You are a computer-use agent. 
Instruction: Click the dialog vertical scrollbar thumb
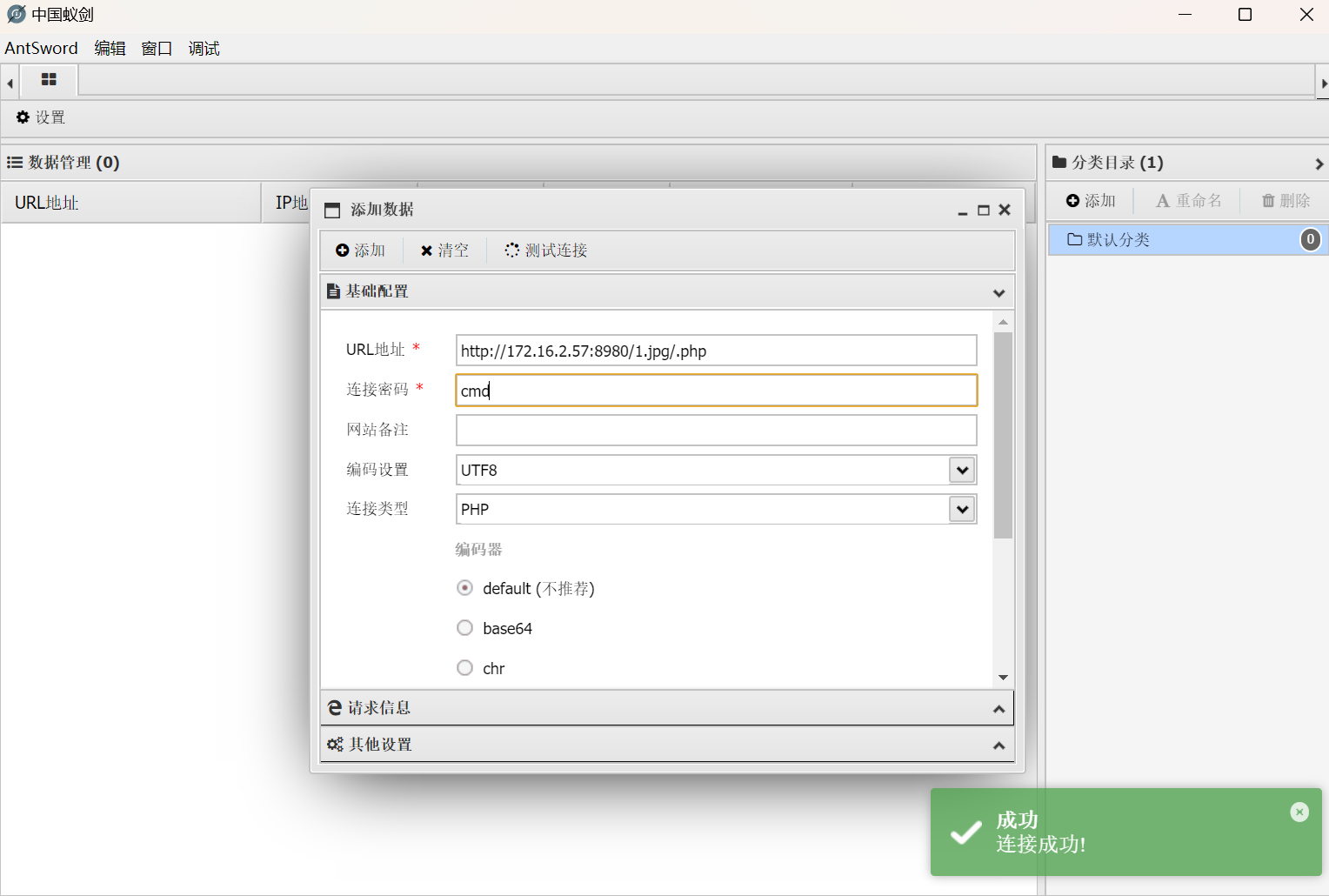(x=1003, y=435)
